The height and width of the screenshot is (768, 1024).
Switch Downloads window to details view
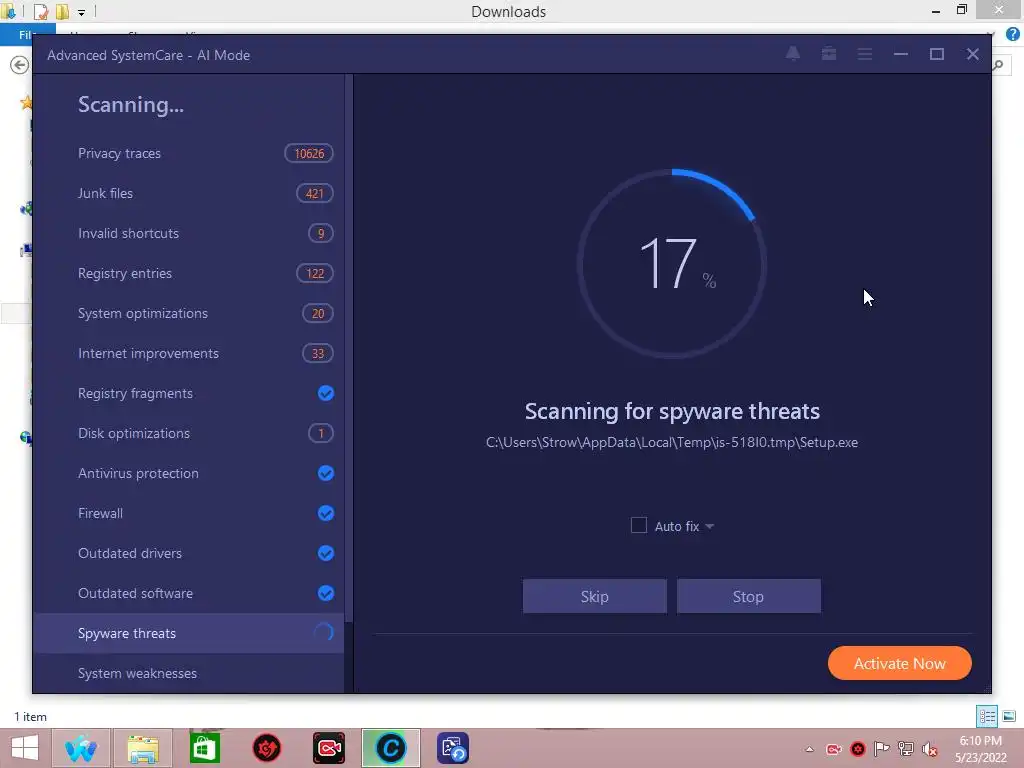point(987,716)
